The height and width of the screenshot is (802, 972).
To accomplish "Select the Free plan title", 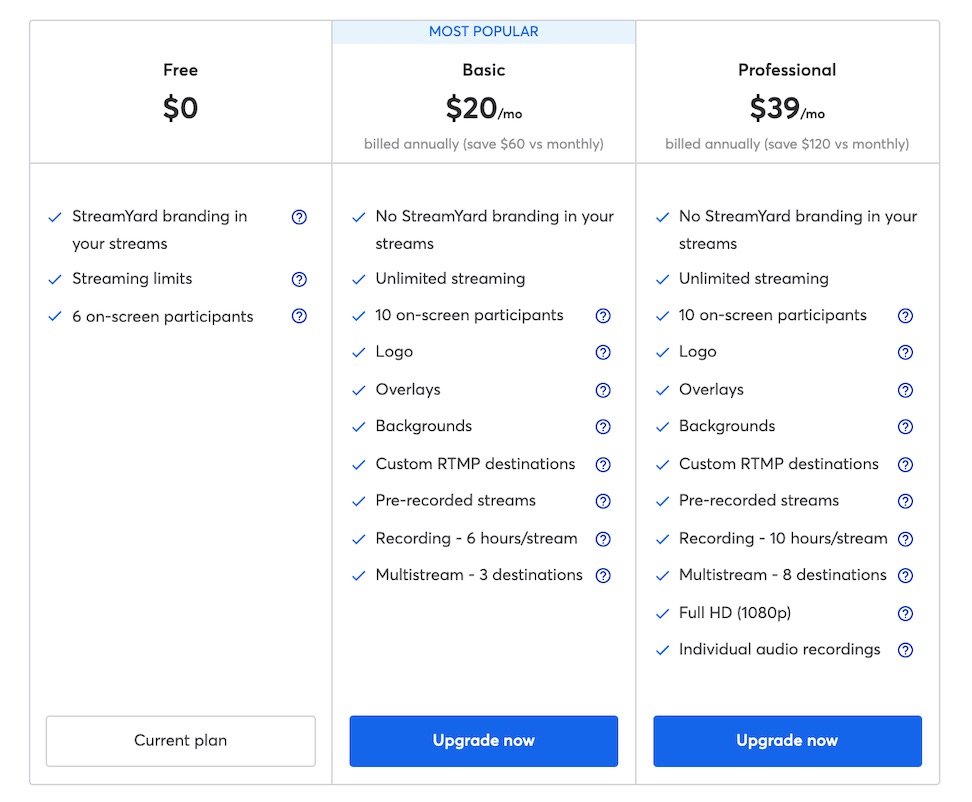I will click(x=180, y=70).
